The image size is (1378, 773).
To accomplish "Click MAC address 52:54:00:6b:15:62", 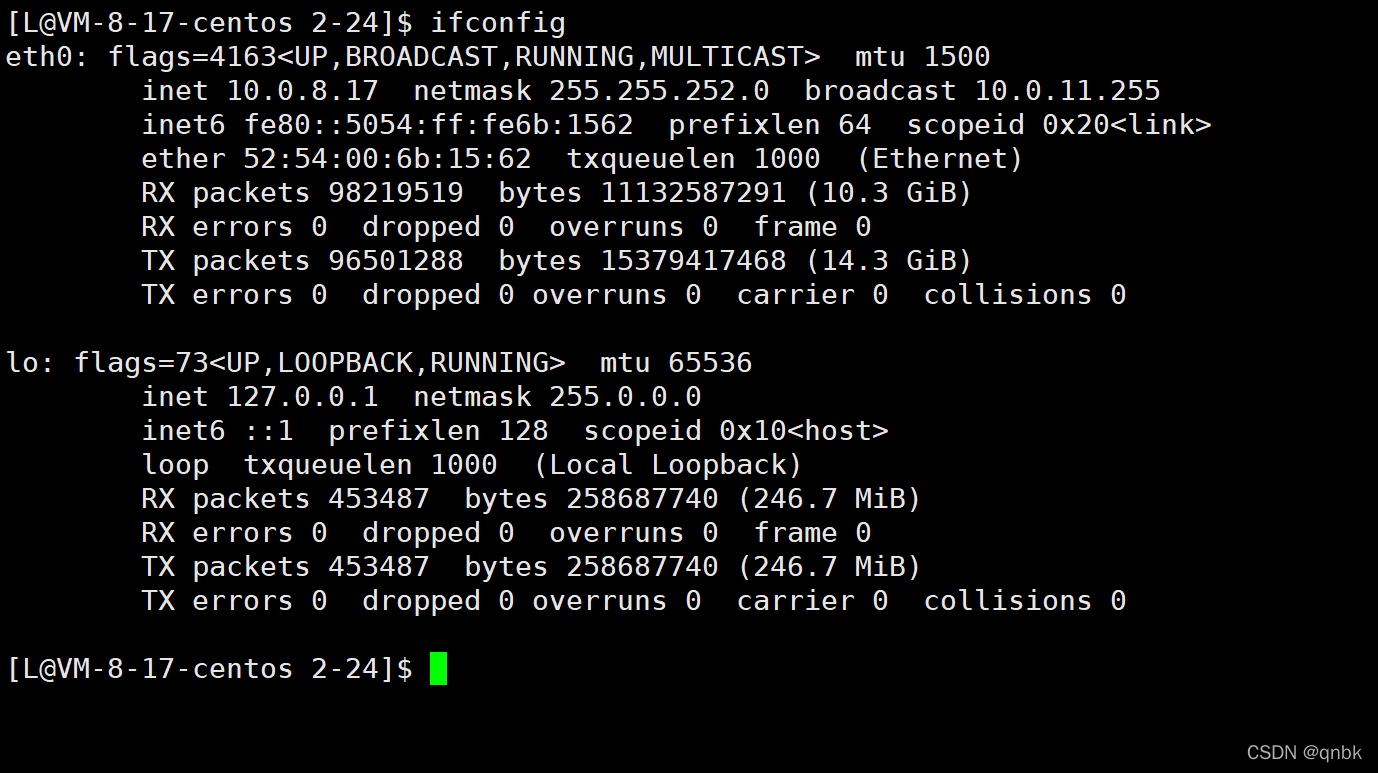I will click(387, 159).
